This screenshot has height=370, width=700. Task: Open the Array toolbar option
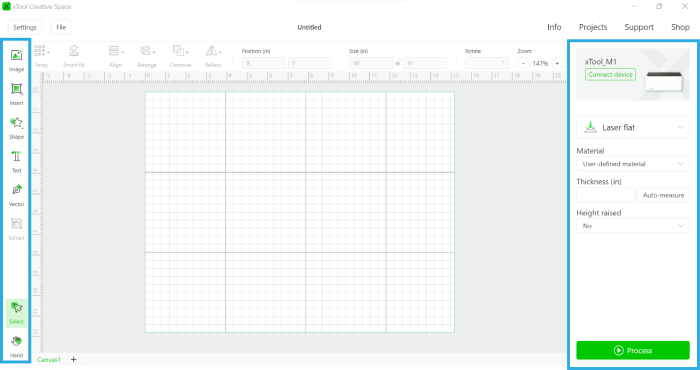pyautogui.click(x=42, y=56)
